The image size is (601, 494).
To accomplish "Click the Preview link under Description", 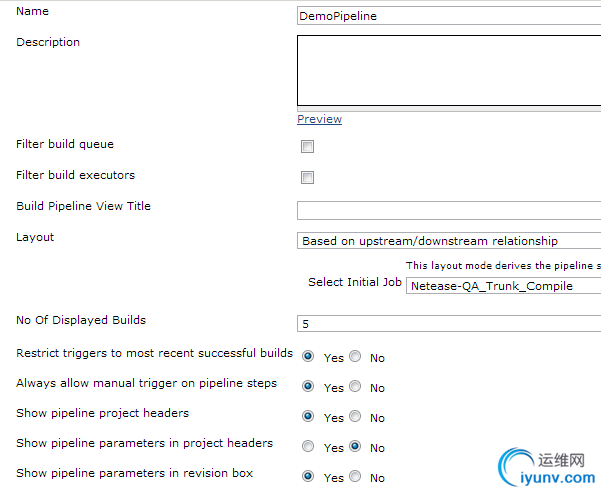I will [x=319, y=119].
